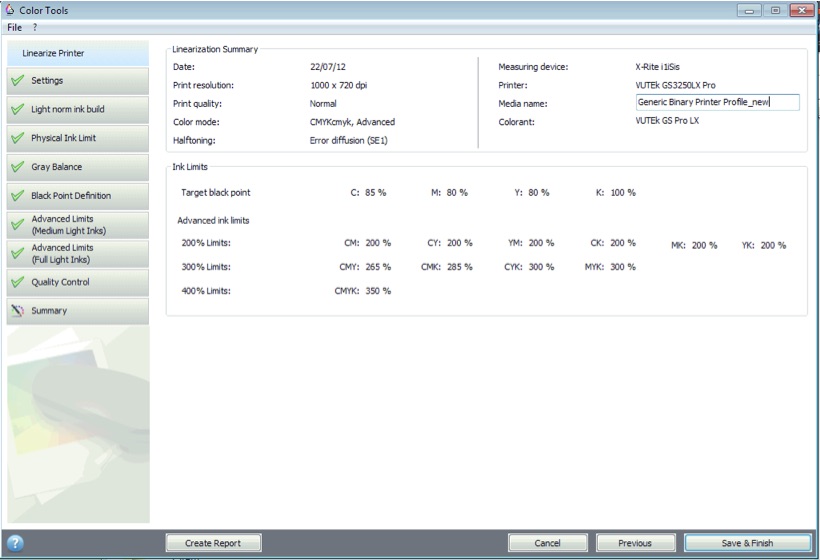Screen dimensions: 820x560
Task: Click the C: 85 % black point value
Action: coord(368,193)
